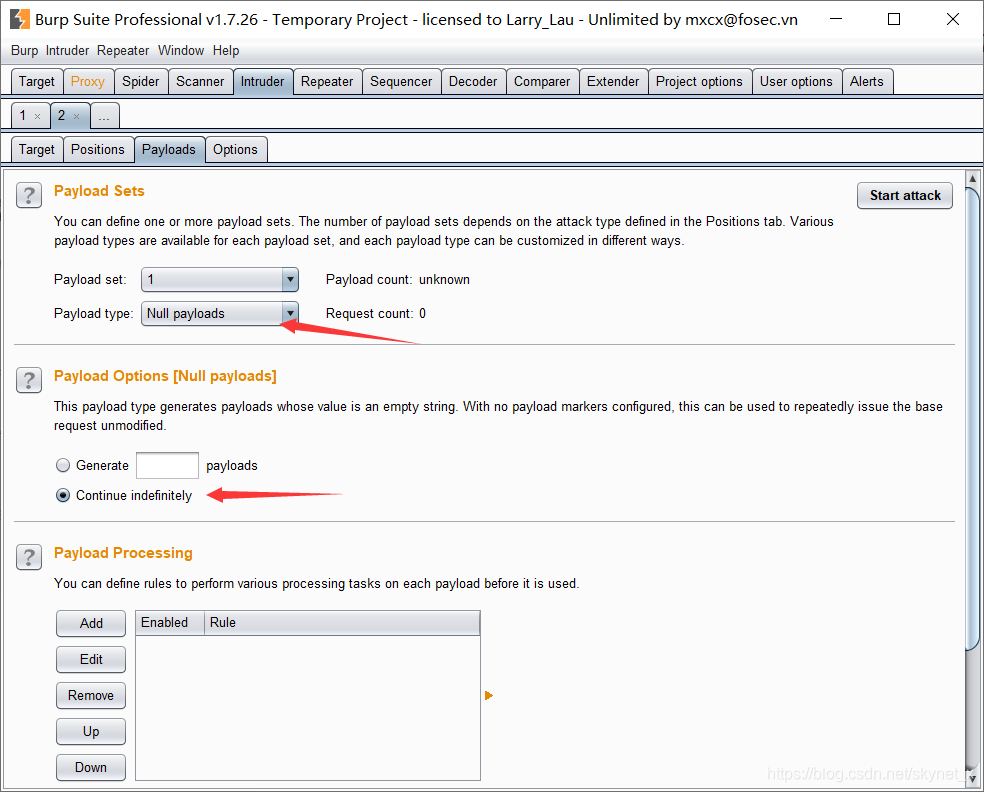Close attack tab 2 with its x icon

click(x=76, y=117)
